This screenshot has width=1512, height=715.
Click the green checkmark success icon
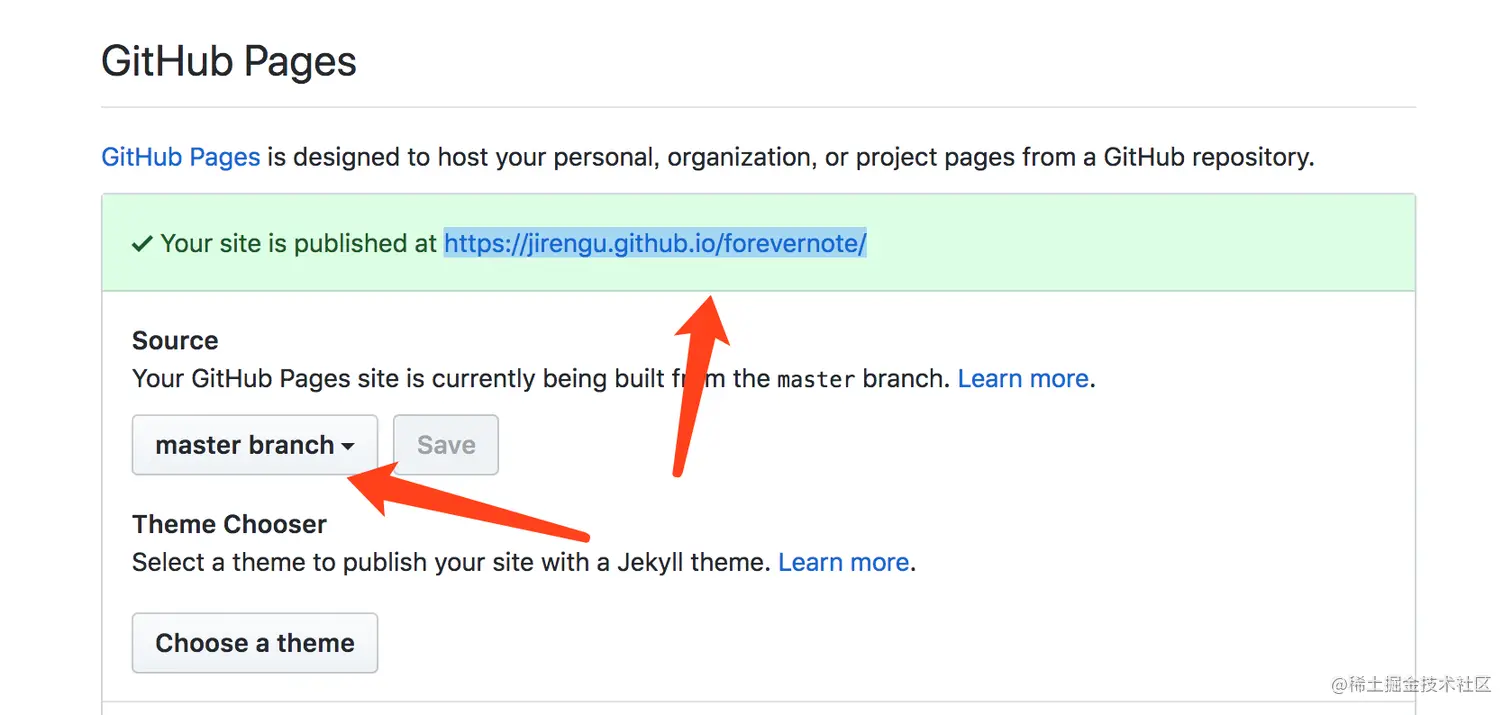click(142, 243)
